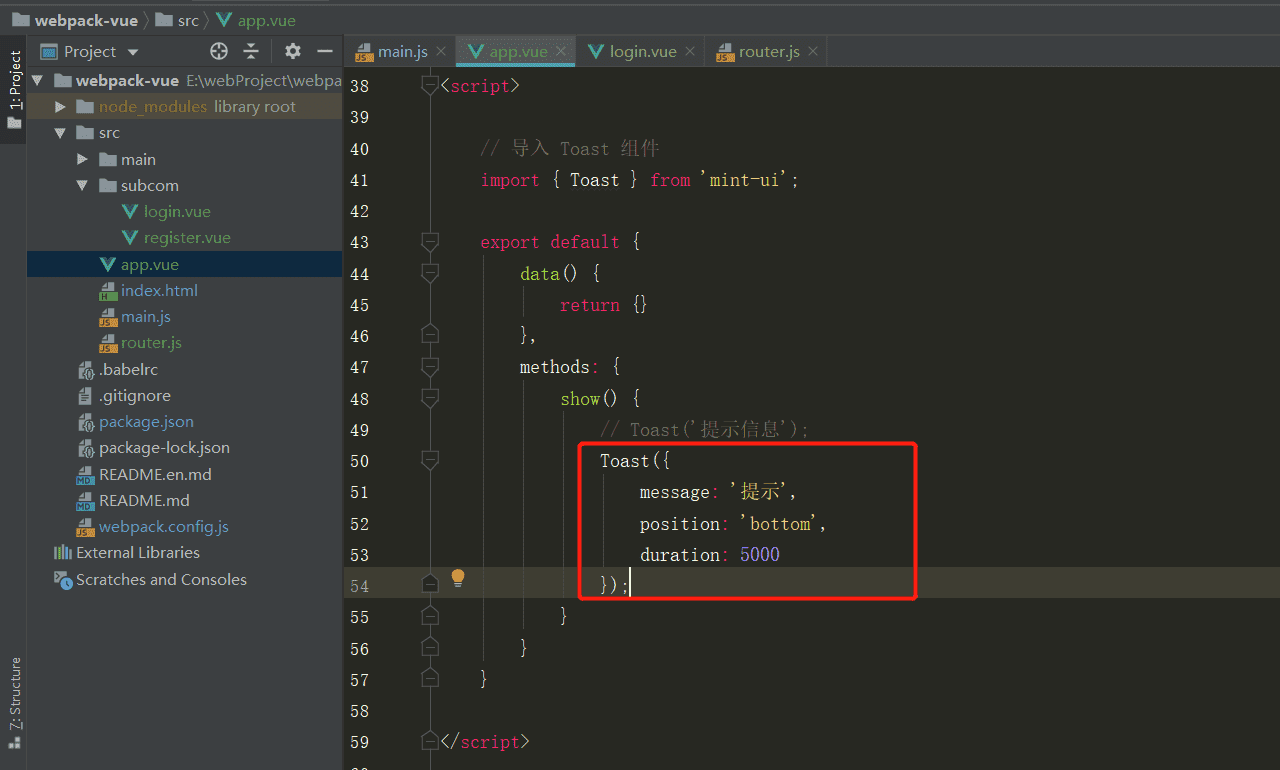Click the JS icon beside main.js in tree
The height and width of the screenshot is (770, 1280).
108,317
